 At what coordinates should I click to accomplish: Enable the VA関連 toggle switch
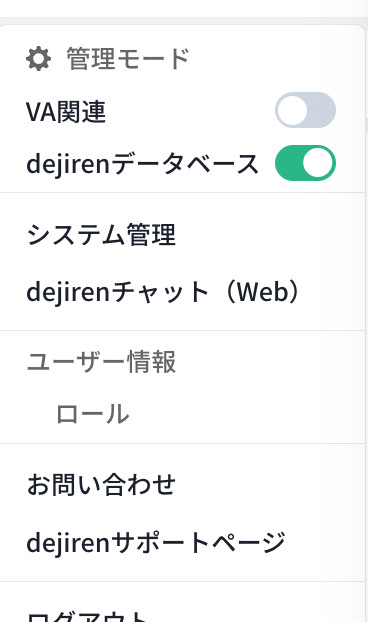pos(305,110)
